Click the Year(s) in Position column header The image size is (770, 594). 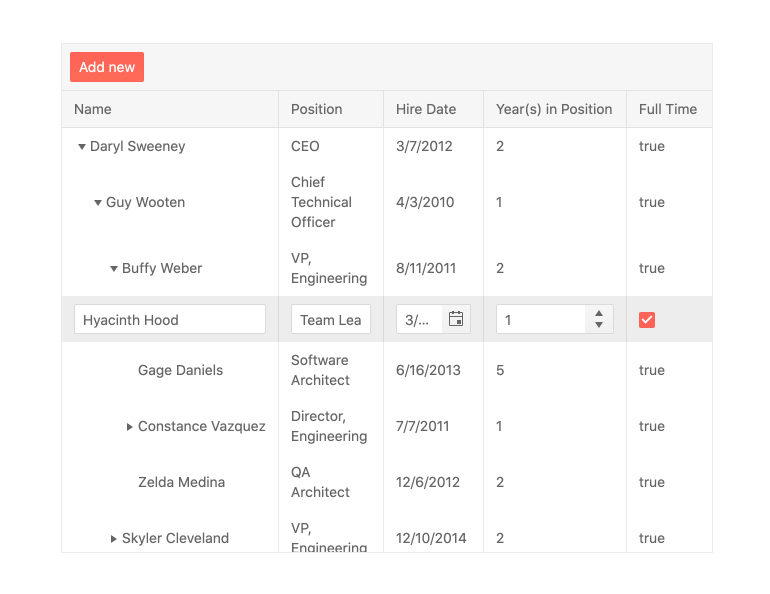[x=555, y=109]
